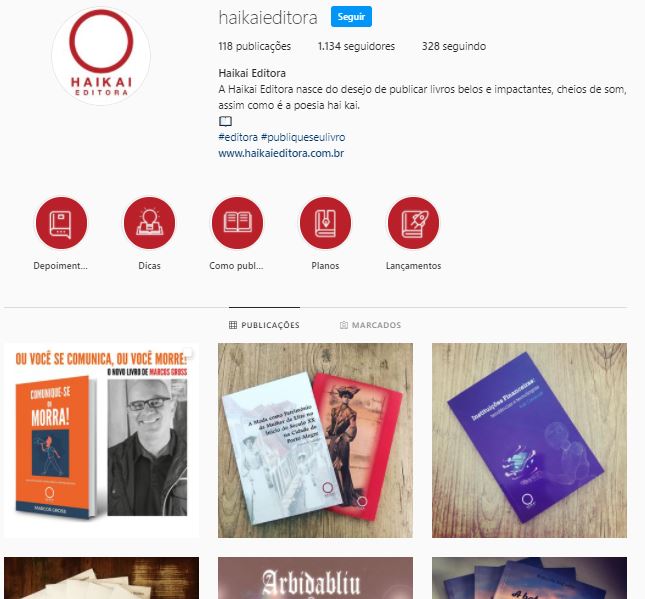
Task: Open the Planos highlight icon
Action: coord(325,223)
